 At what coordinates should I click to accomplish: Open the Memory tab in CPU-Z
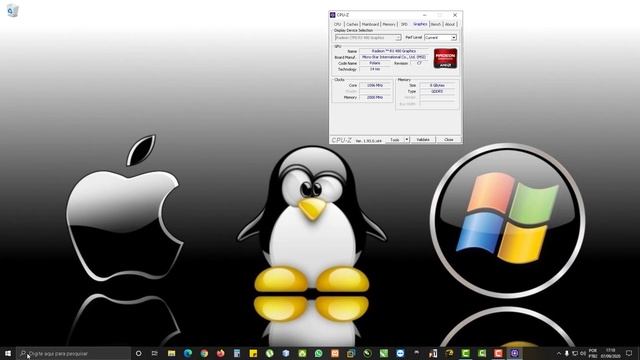tap(389, 24)
